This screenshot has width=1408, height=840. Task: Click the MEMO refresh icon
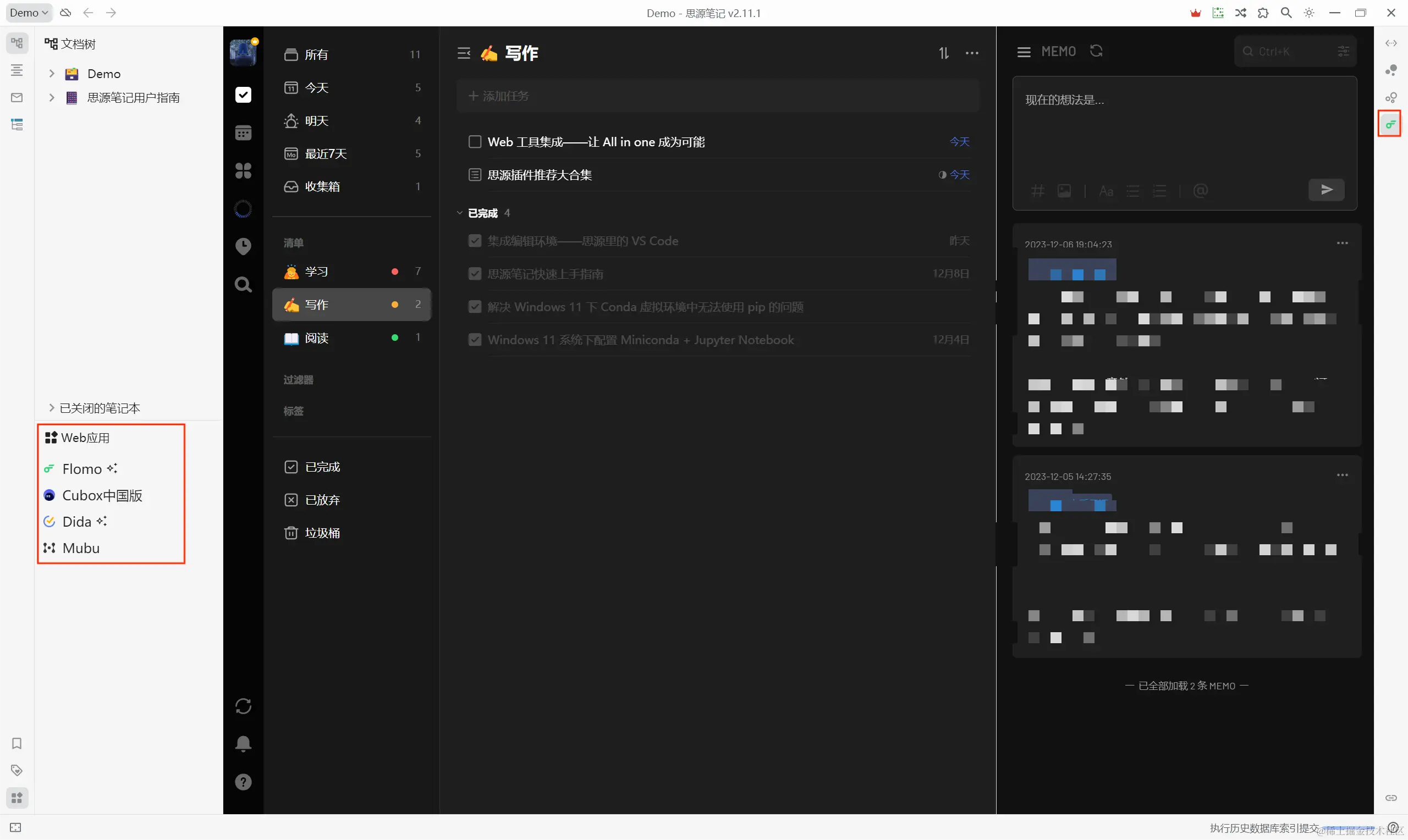[x=1097, y=51]
